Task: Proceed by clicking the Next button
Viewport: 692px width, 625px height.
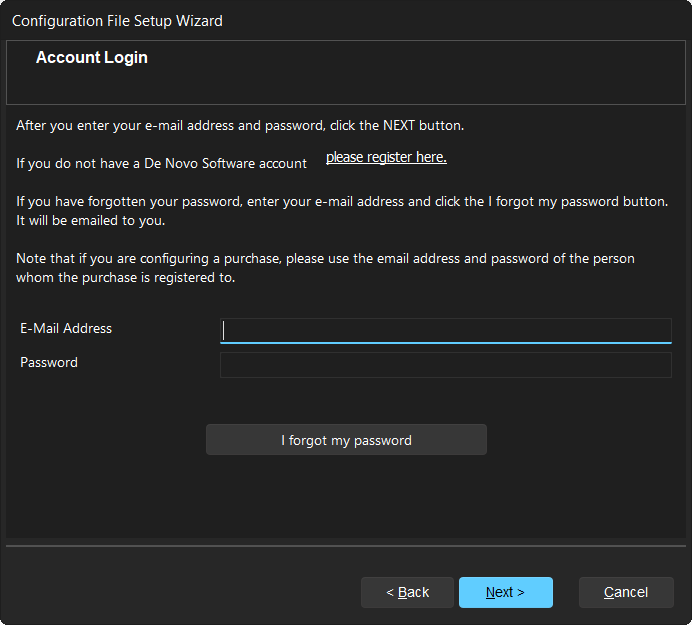Action: click(505, 592)
